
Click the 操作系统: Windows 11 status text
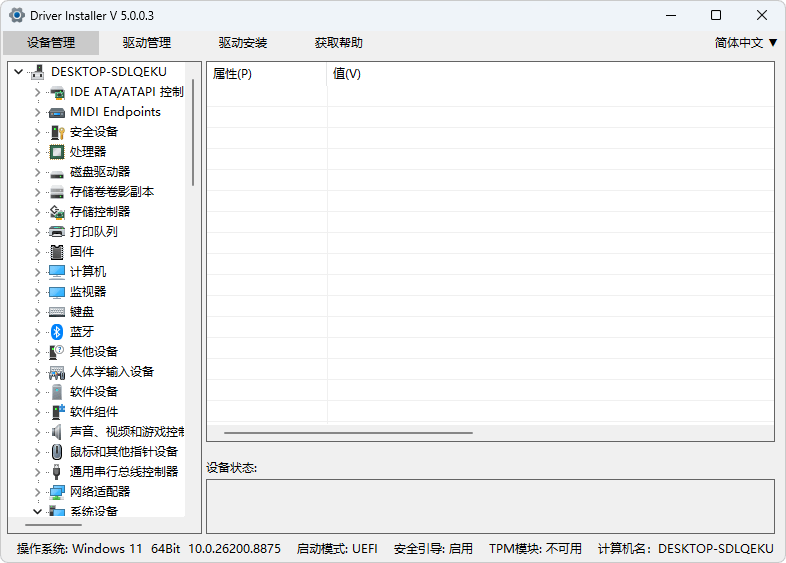(80, 549)
